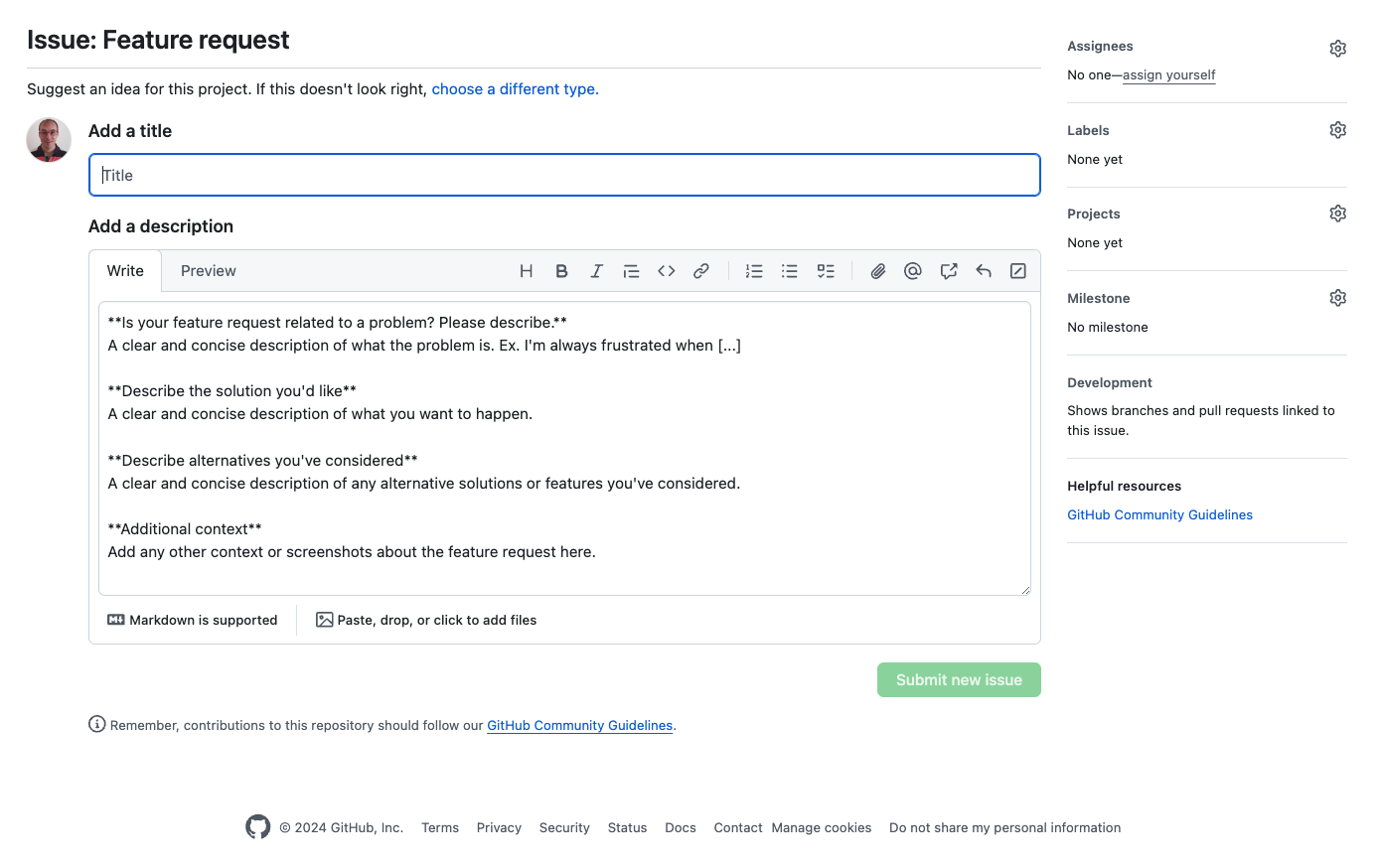Click the 'Issue: Feature request' heading

point(158,40)
